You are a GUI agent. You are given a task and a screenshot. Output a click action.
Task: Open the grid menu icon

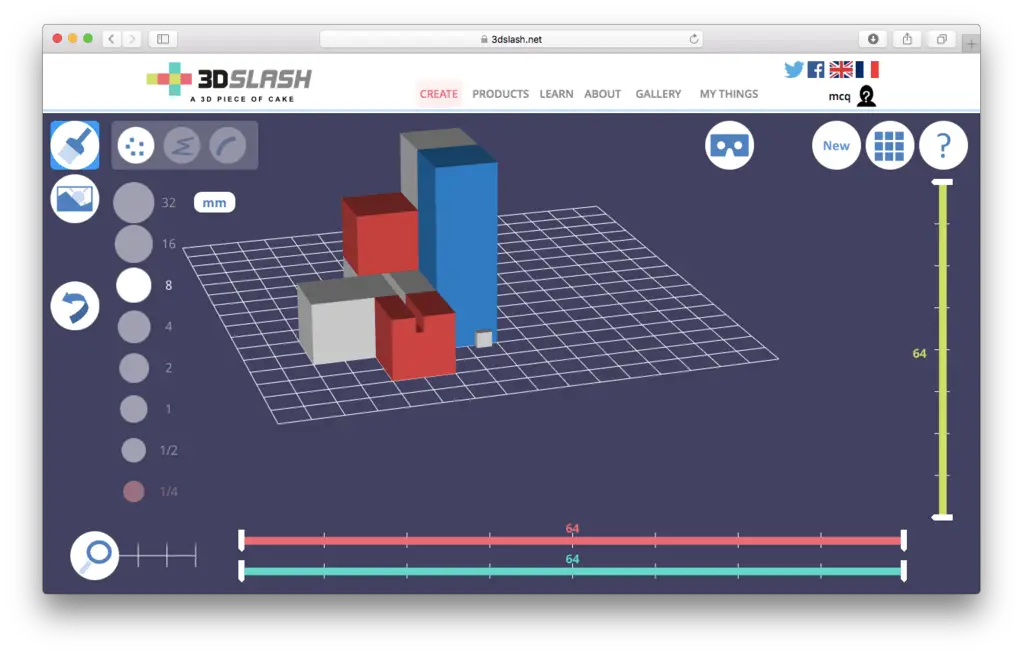coord(889,146)
